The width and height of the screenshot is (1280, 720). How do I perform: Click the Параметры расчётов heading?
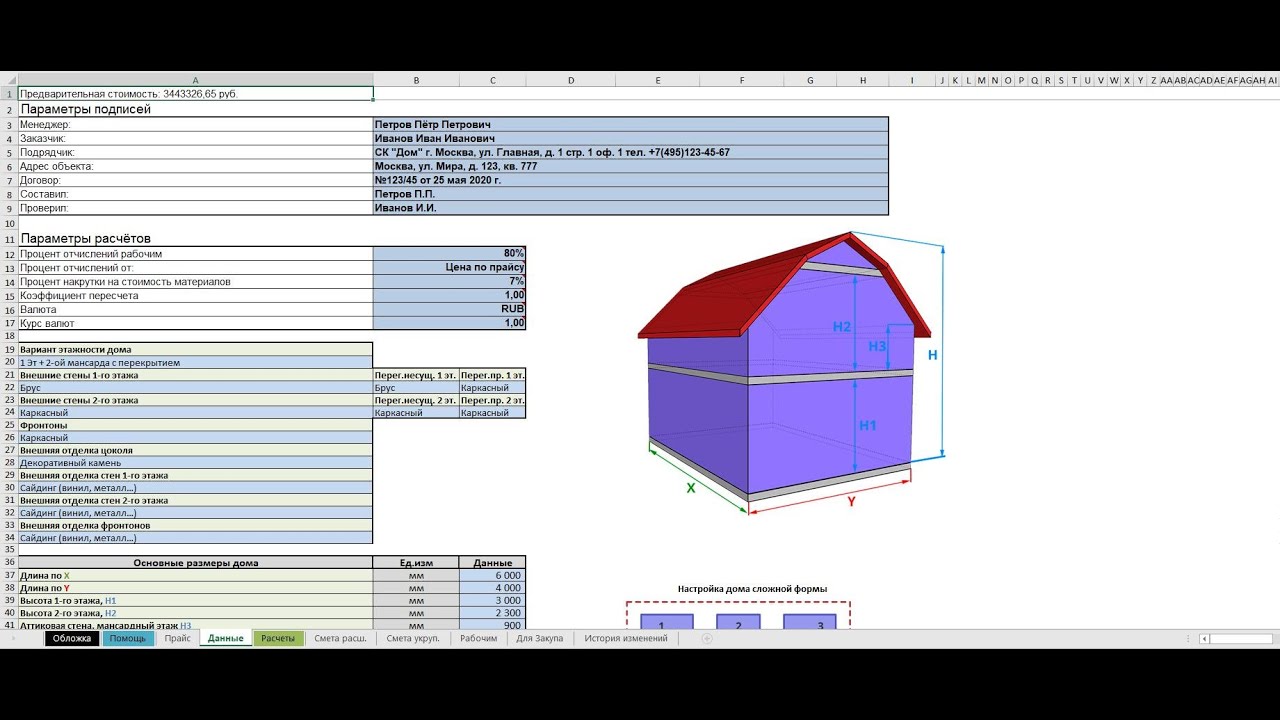coord(86,239)
